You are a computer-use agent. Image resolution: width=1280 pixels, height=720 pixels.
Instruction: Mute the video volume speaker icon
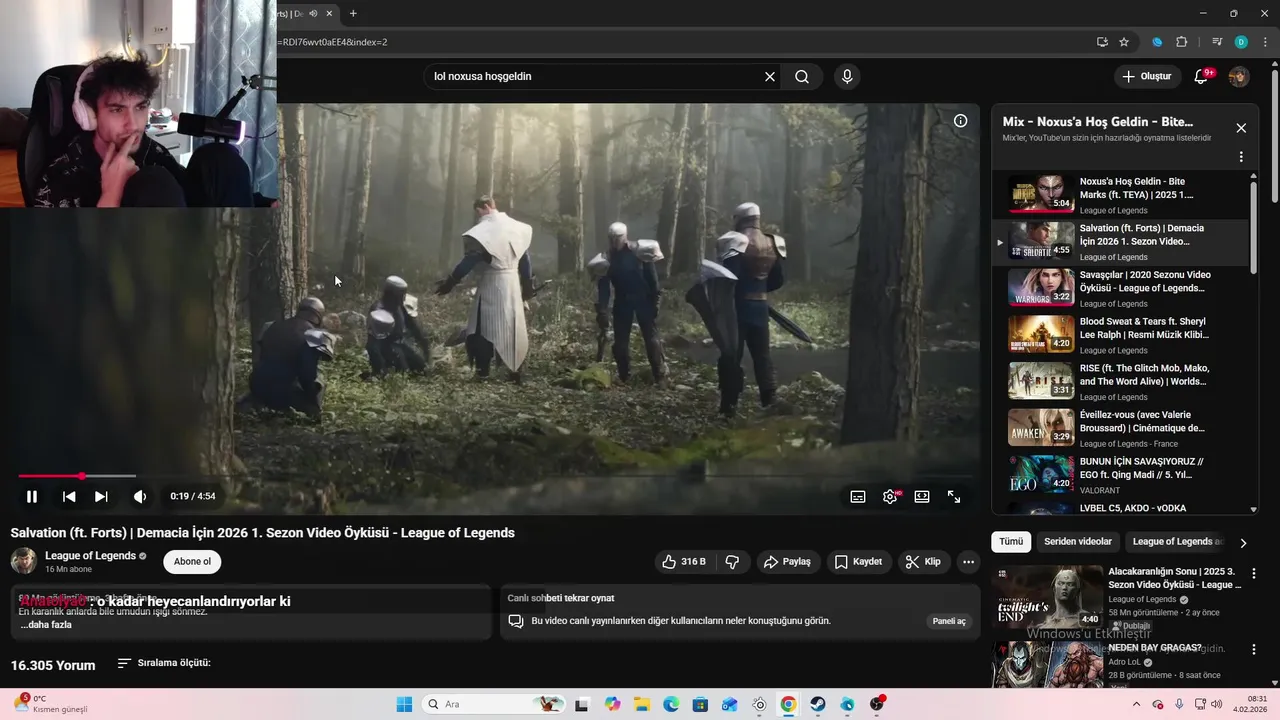click(x=140, y=496)
